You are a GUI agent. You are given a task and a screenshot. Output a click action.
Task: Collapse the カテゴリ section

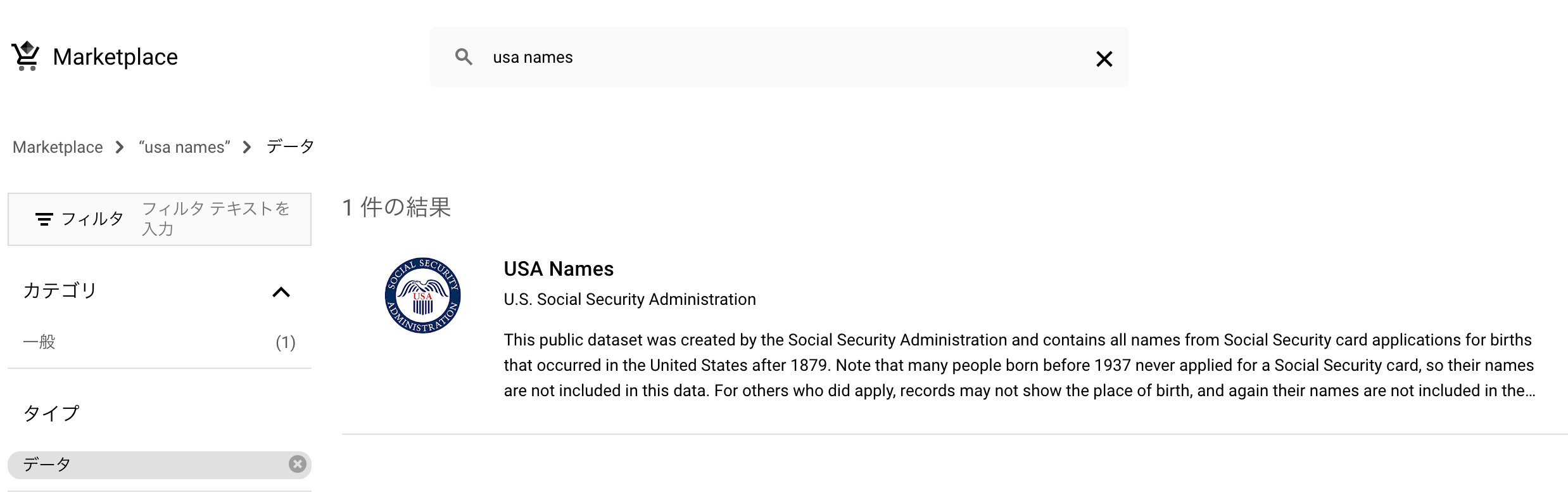pyautogui.click(x=281, y=292)
